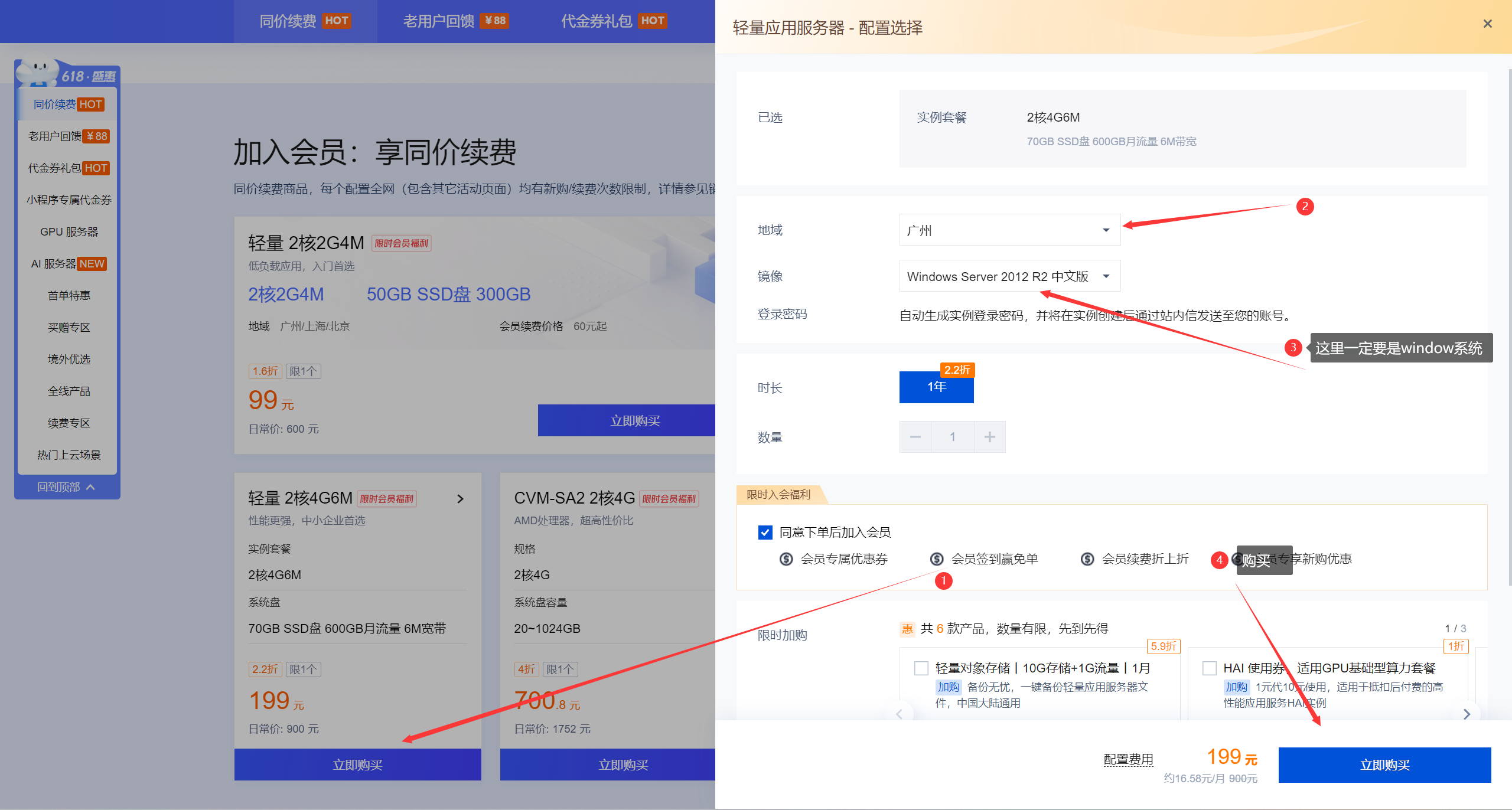Check the HAI 使用券 add-on
This screenshot has height=810, width=1512.
1209,668
